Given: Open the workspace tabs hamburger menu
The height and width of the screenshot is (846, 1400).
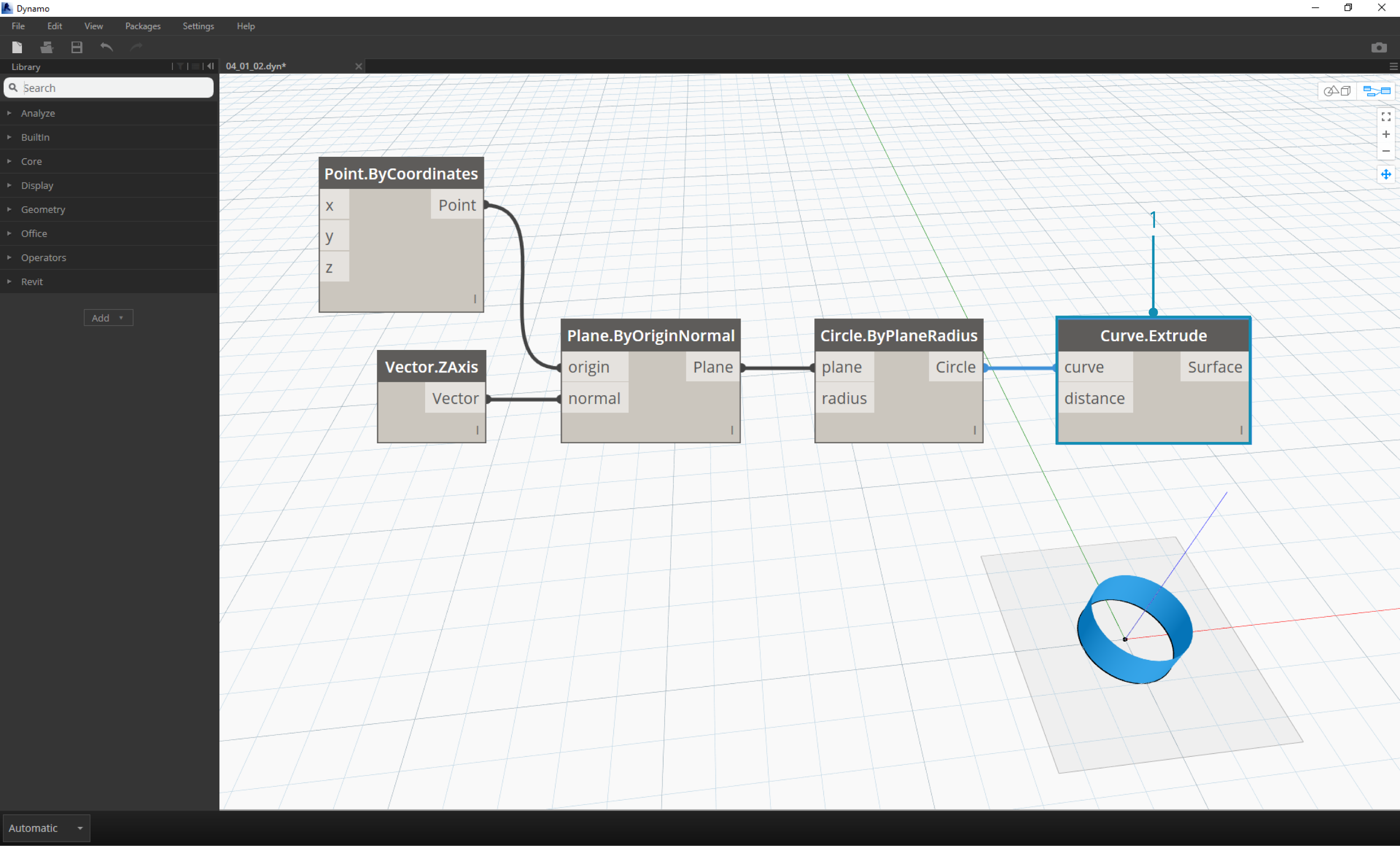Looking at the screenshot, I should coord(1393,66).
